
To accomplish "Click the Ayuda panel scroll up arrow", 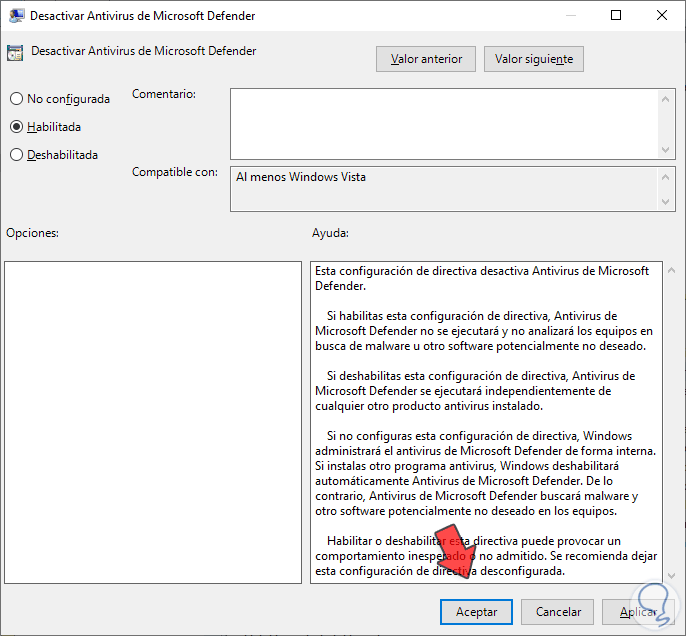I will 672,271.
